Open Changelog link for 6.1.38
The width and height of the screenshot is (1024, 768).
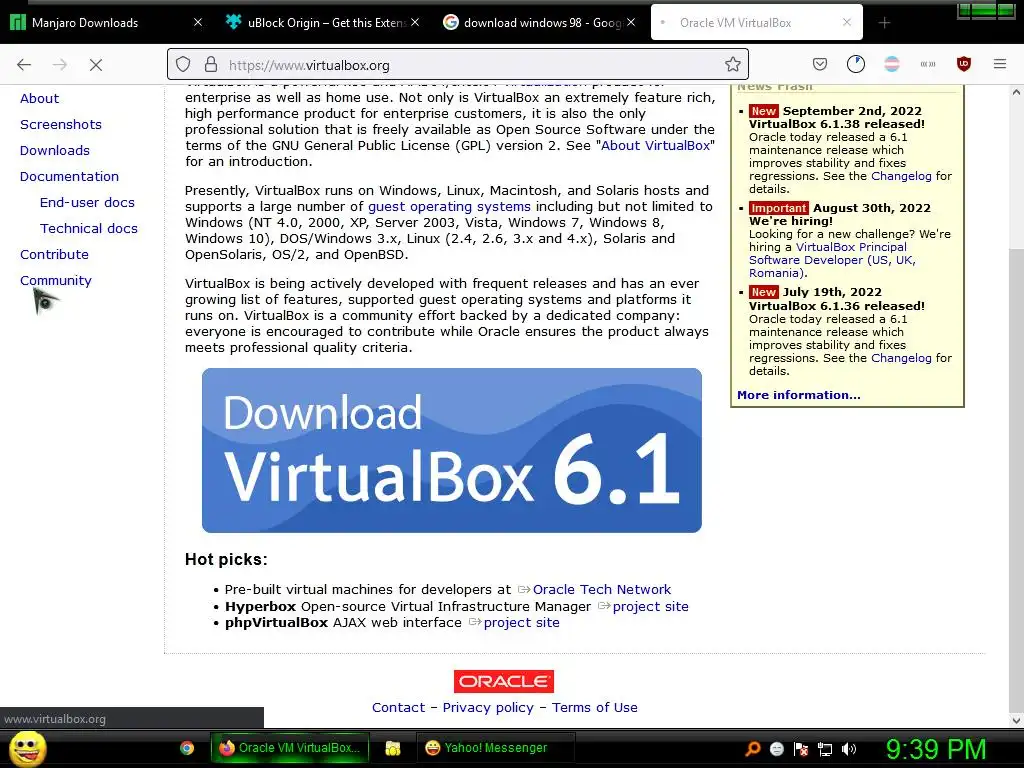point(901,176)
